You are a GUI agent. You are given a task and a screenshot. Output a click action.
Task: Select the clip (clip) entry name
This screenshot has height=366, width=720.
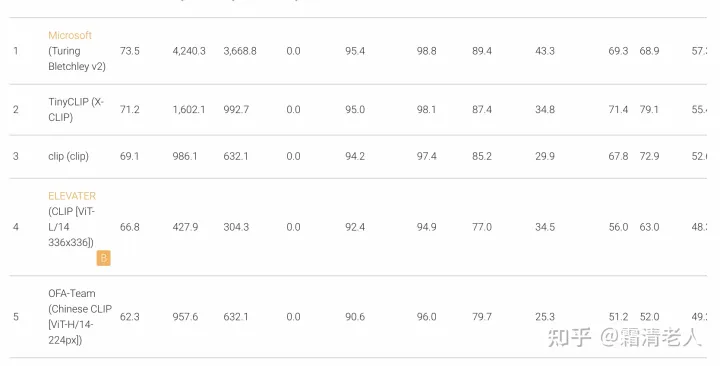pyautogui.click(x=68, y=157)
